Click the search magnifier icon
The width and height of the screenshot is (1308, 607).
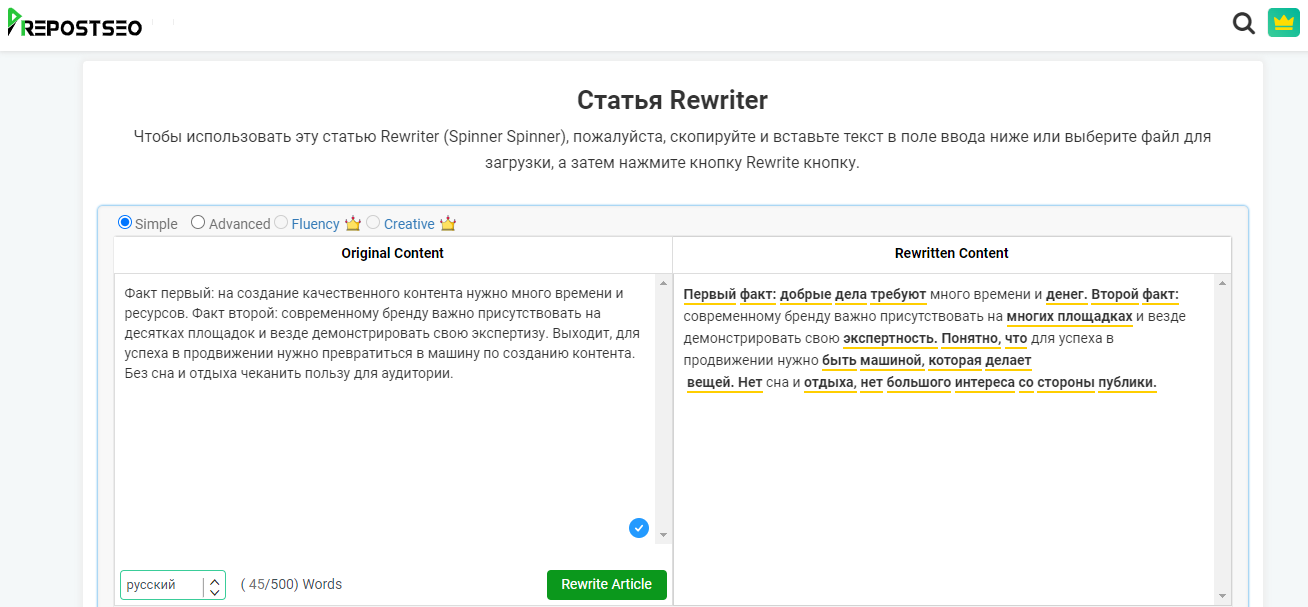[1243, 23]
